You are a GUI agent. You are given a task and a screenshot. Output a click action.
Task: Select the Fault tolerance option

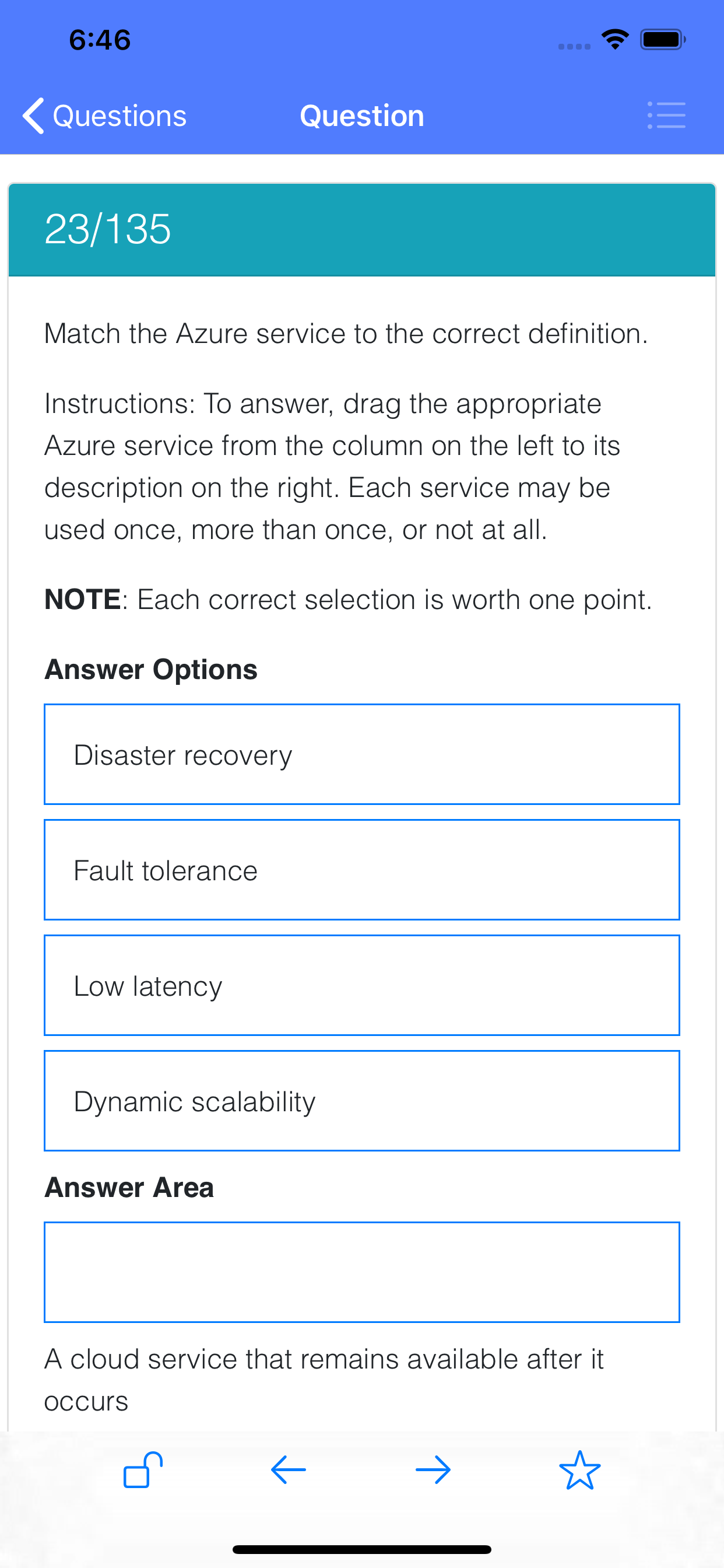[x=362, y=870]
